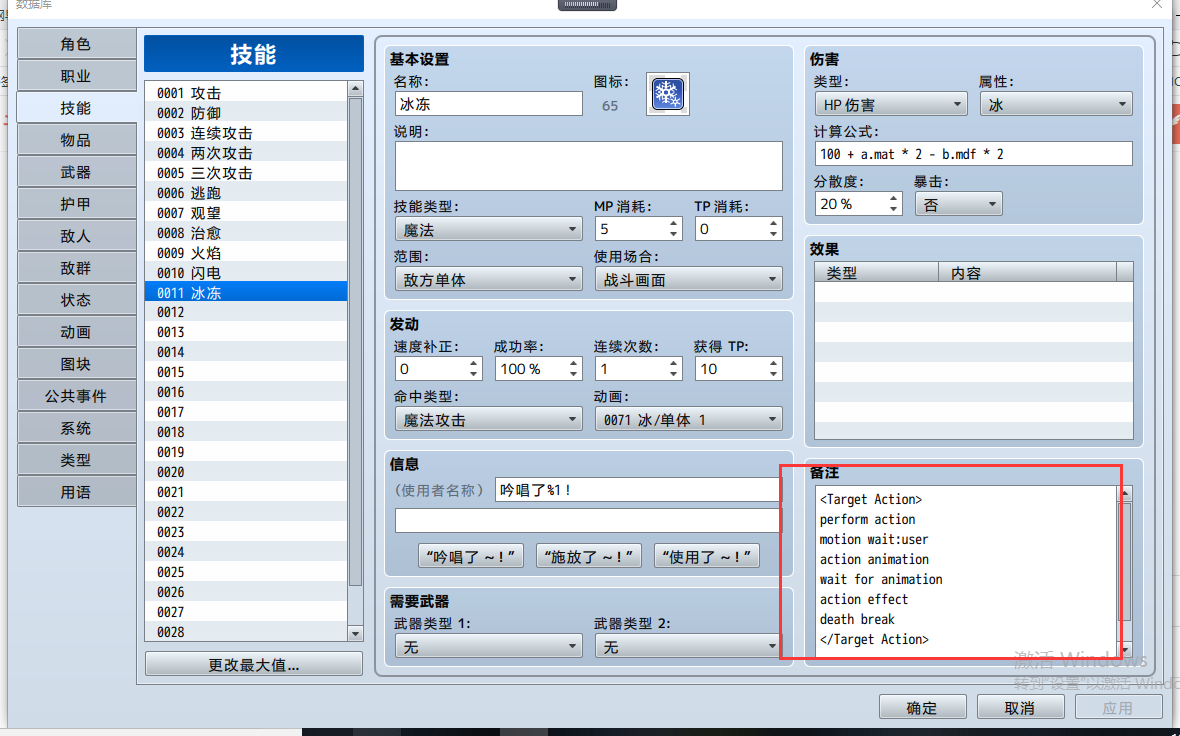1180x736 pixels.
Task: Switch to the 系统 tab
Action: (x=76, y=428)
